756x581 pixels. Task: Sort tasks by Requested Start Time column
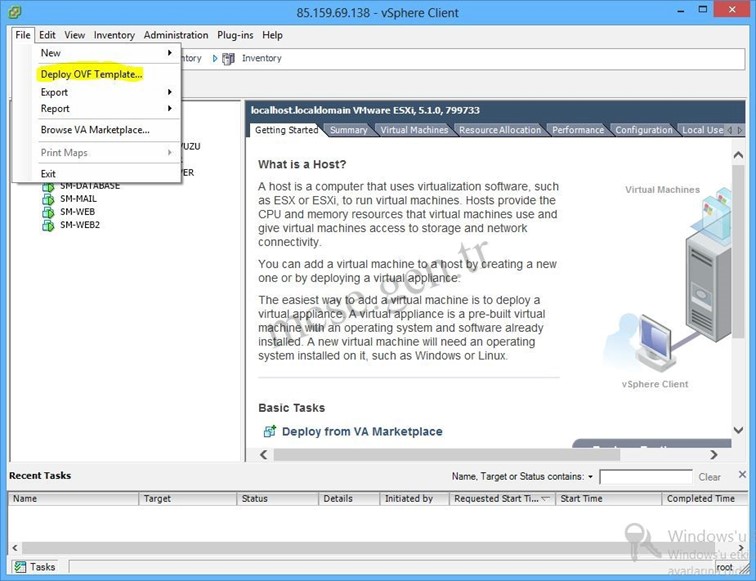coord(502,499)
